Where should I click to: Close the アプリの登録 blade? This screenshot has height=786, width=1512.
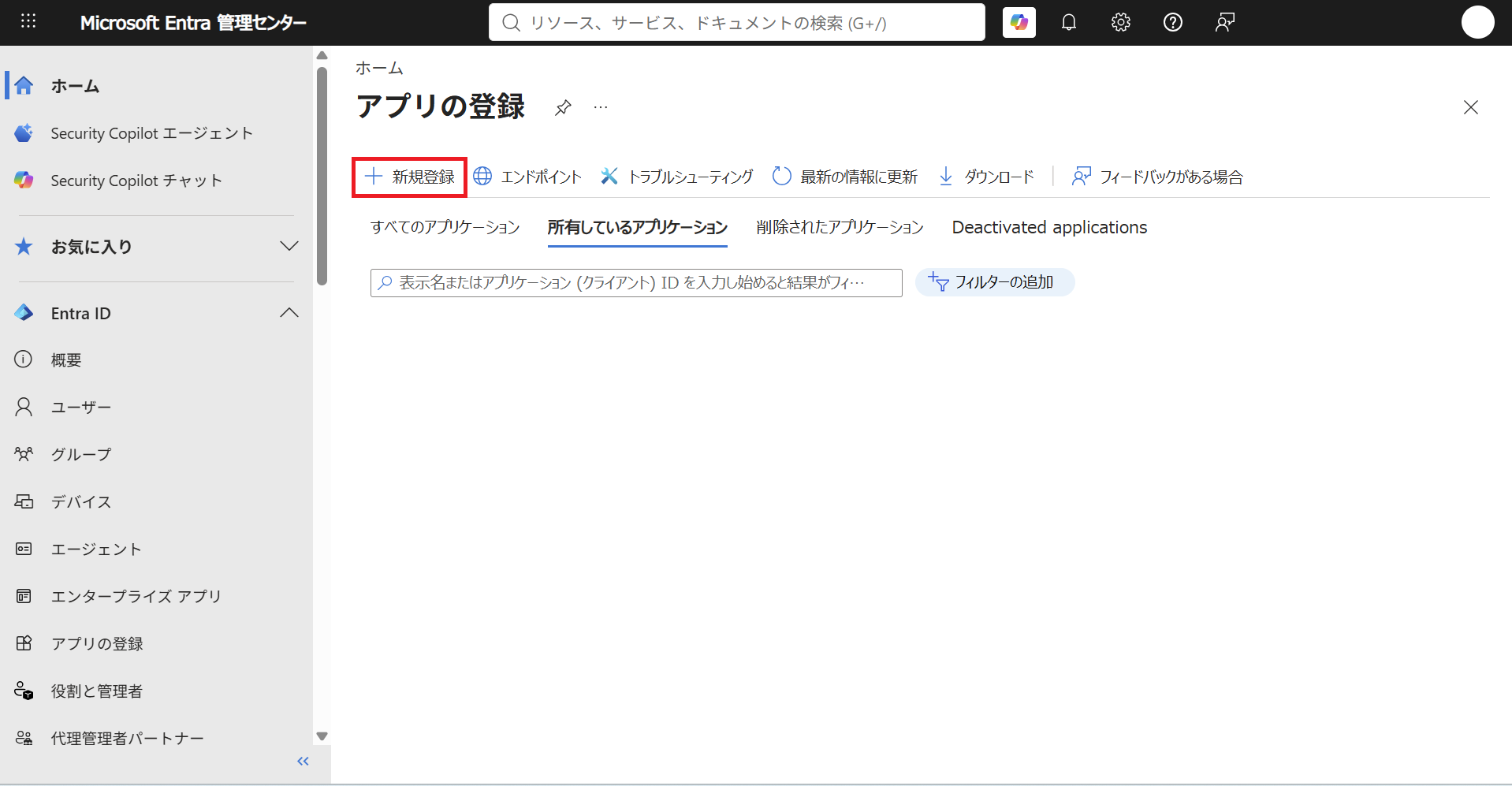pos(1471,107)
